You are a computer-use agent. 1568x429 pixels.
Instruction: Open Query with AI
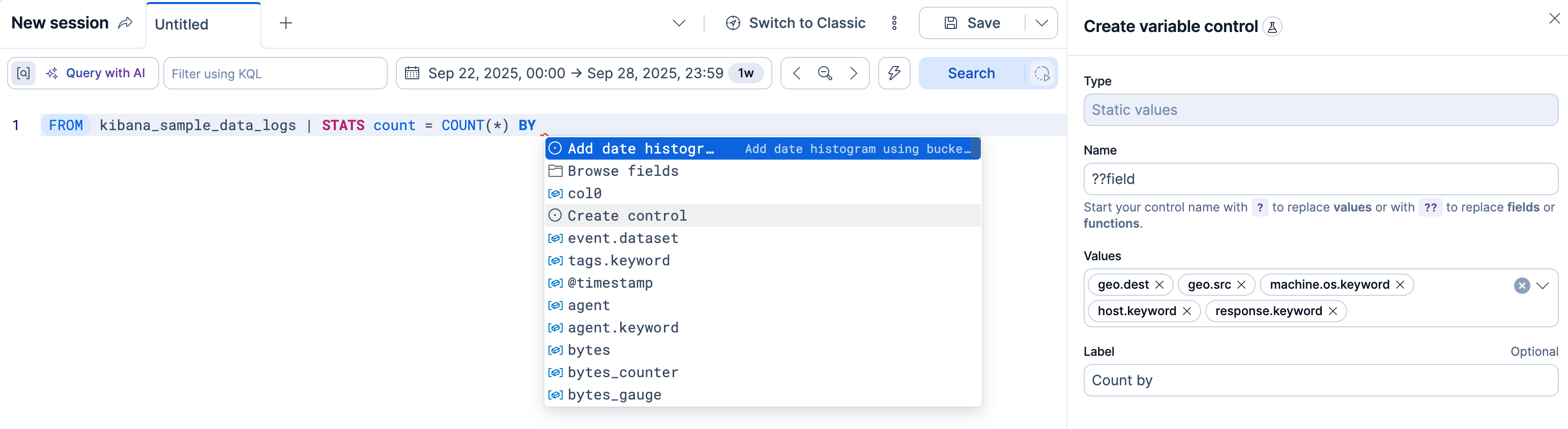pyautogui.click(x=97, y=73)
